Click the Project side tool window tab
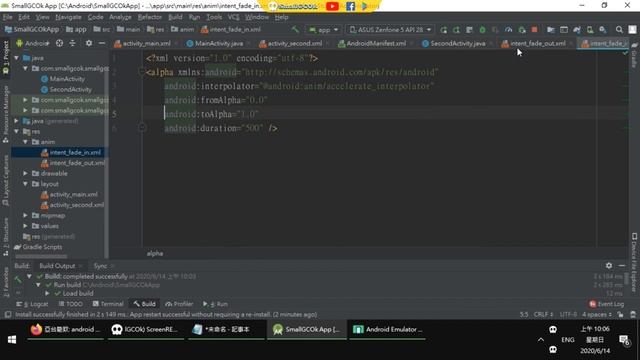The image size is (640, 360). point(6,58)
